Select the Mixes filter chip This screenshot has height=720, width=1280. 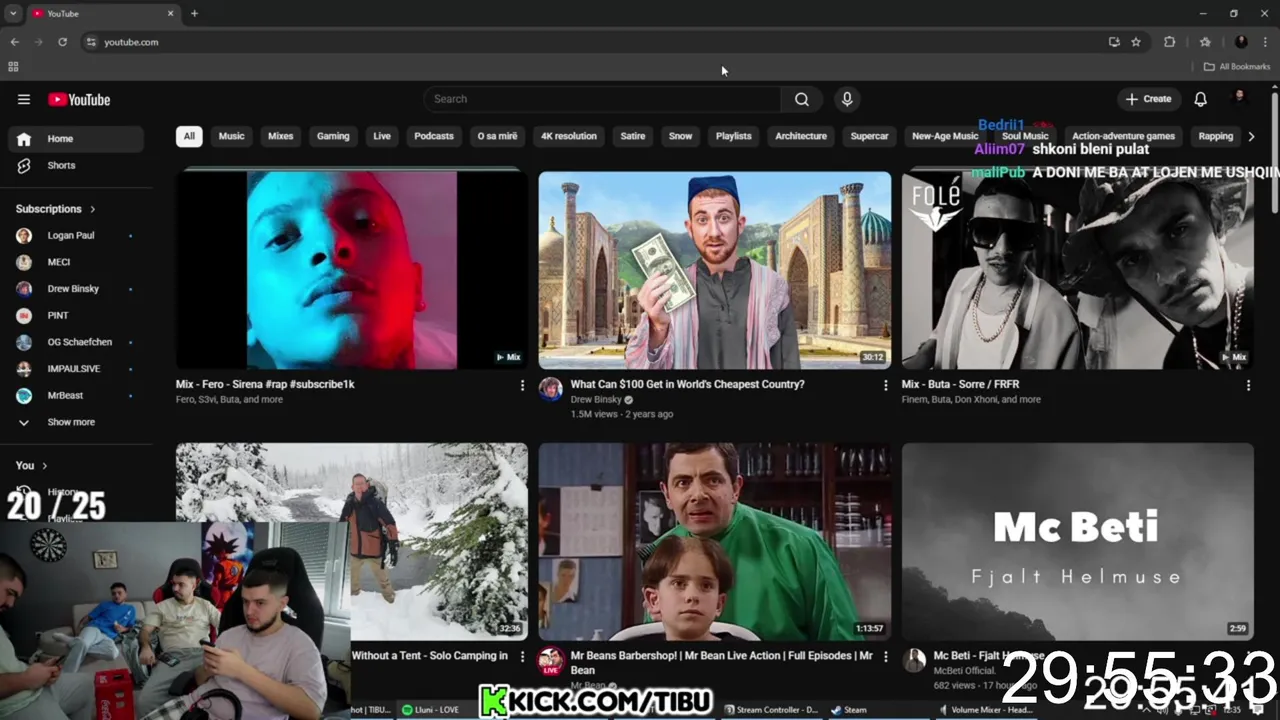click(x=281, y=136)
